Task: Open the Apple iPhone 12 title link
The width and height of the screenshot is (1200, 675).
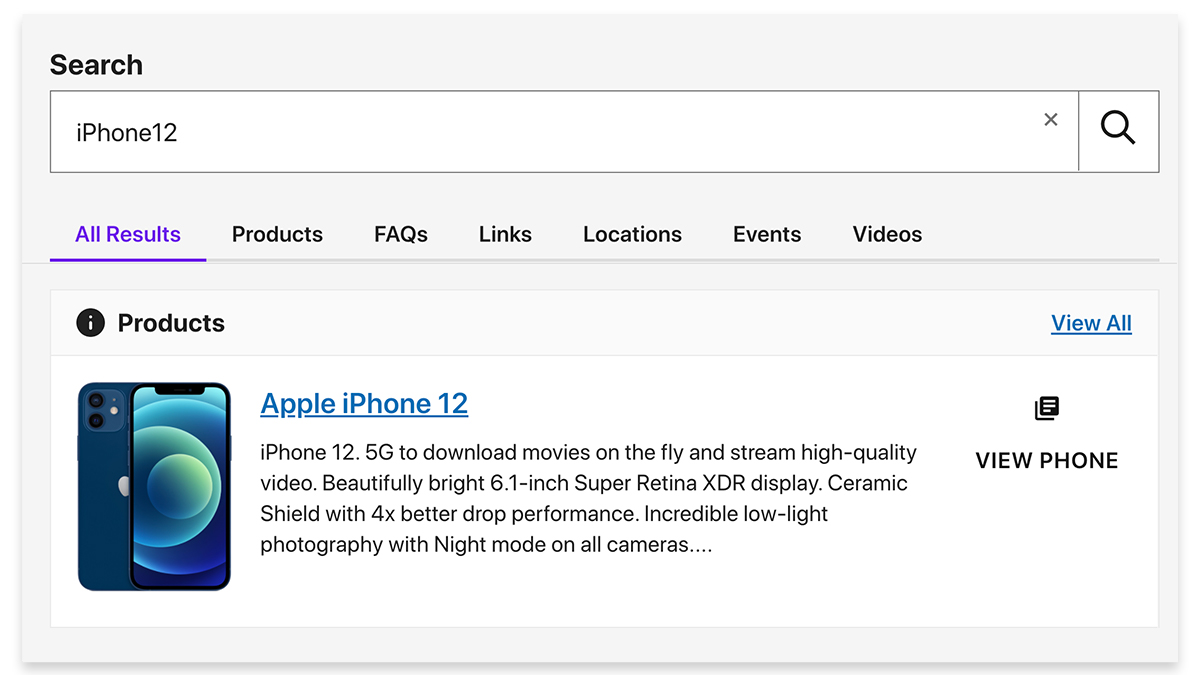Action: coord(364,403)
